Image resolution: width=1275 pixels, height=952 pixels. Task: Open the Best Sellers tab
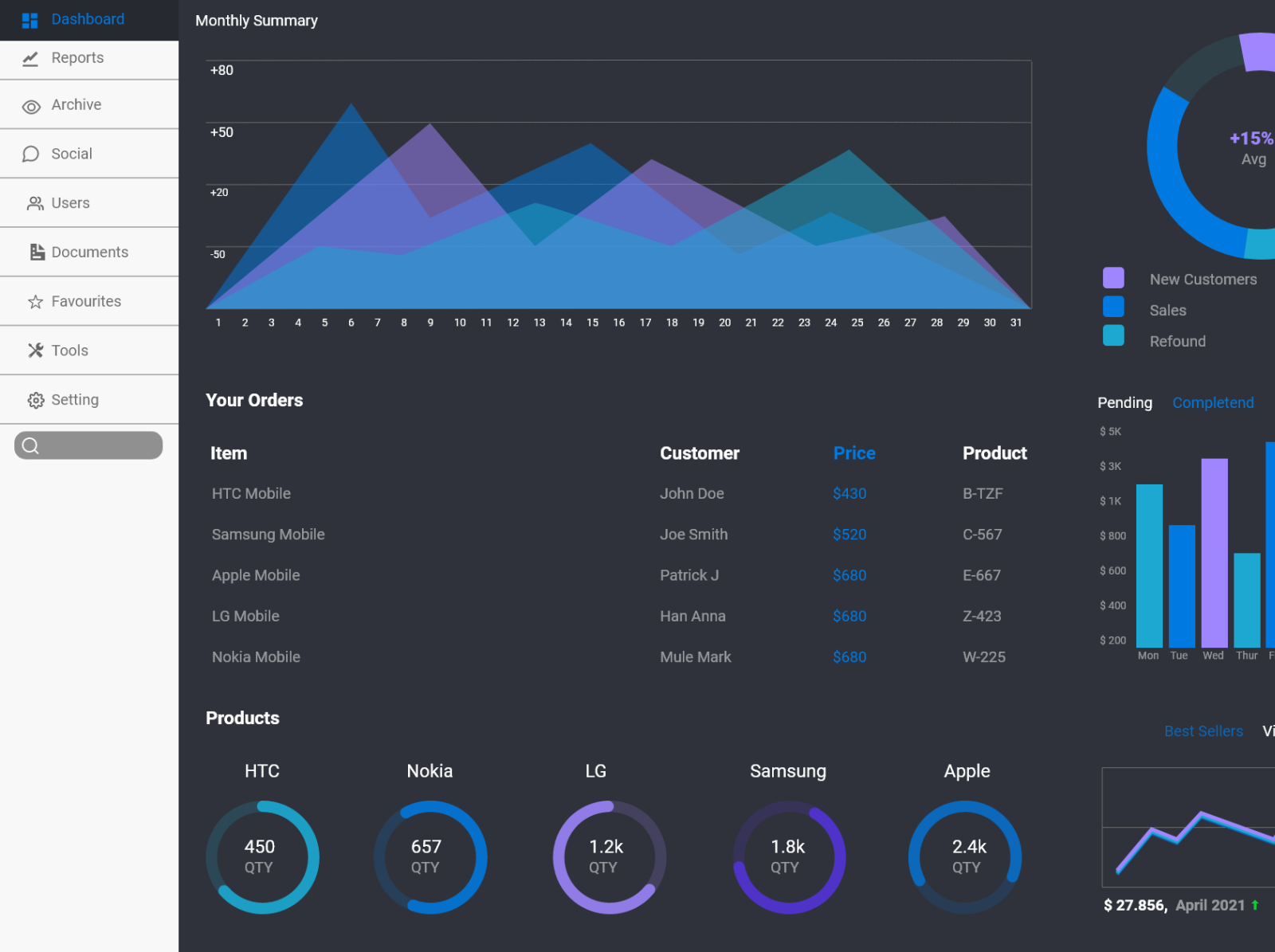pyautogui.click(x=1203, y=731)
